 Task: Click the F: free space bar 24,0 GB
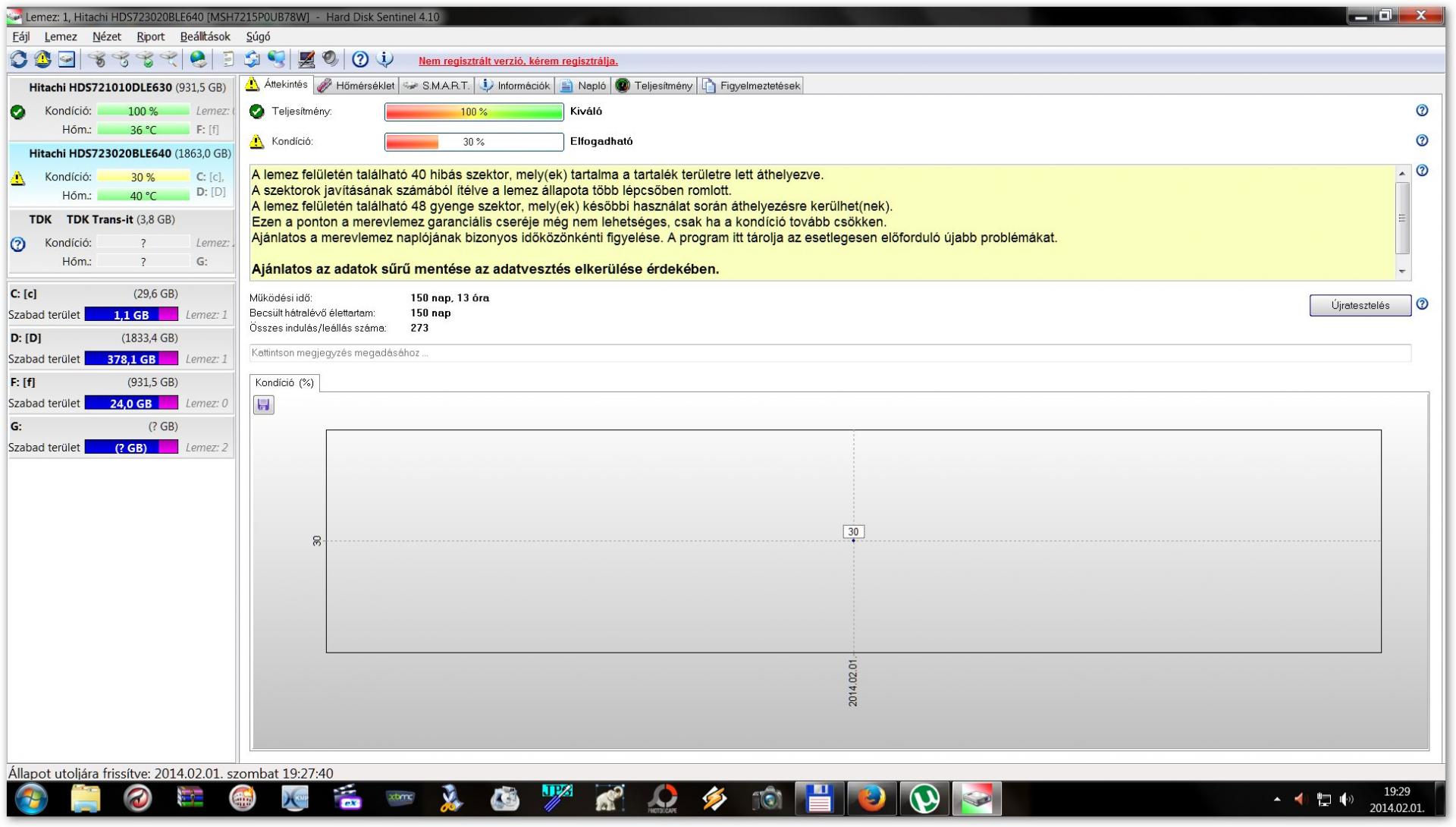(131, 403)
